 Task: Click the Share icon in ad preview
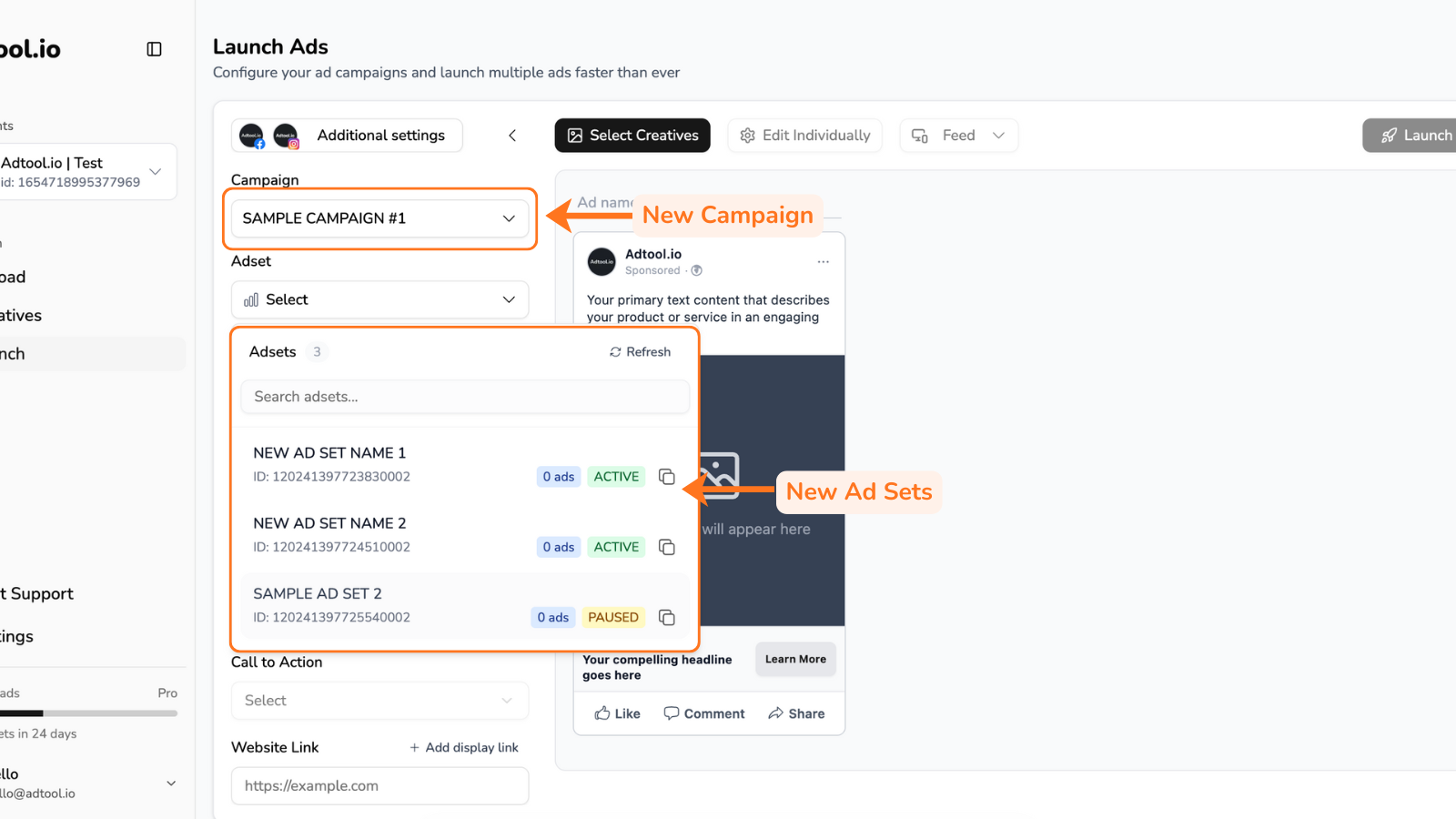(x=775, y=713)
